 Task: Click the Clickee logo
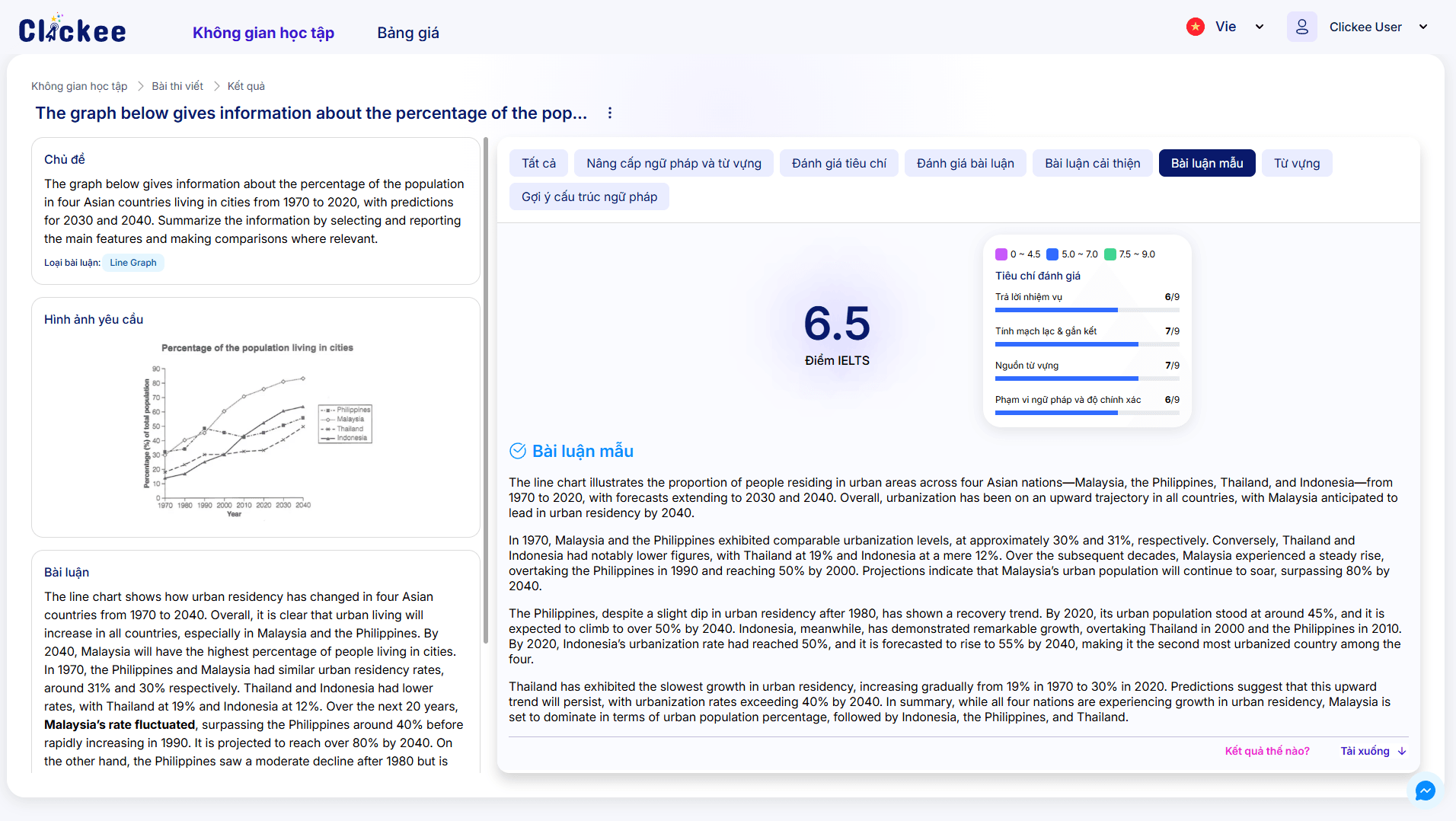tap(72, 30)
